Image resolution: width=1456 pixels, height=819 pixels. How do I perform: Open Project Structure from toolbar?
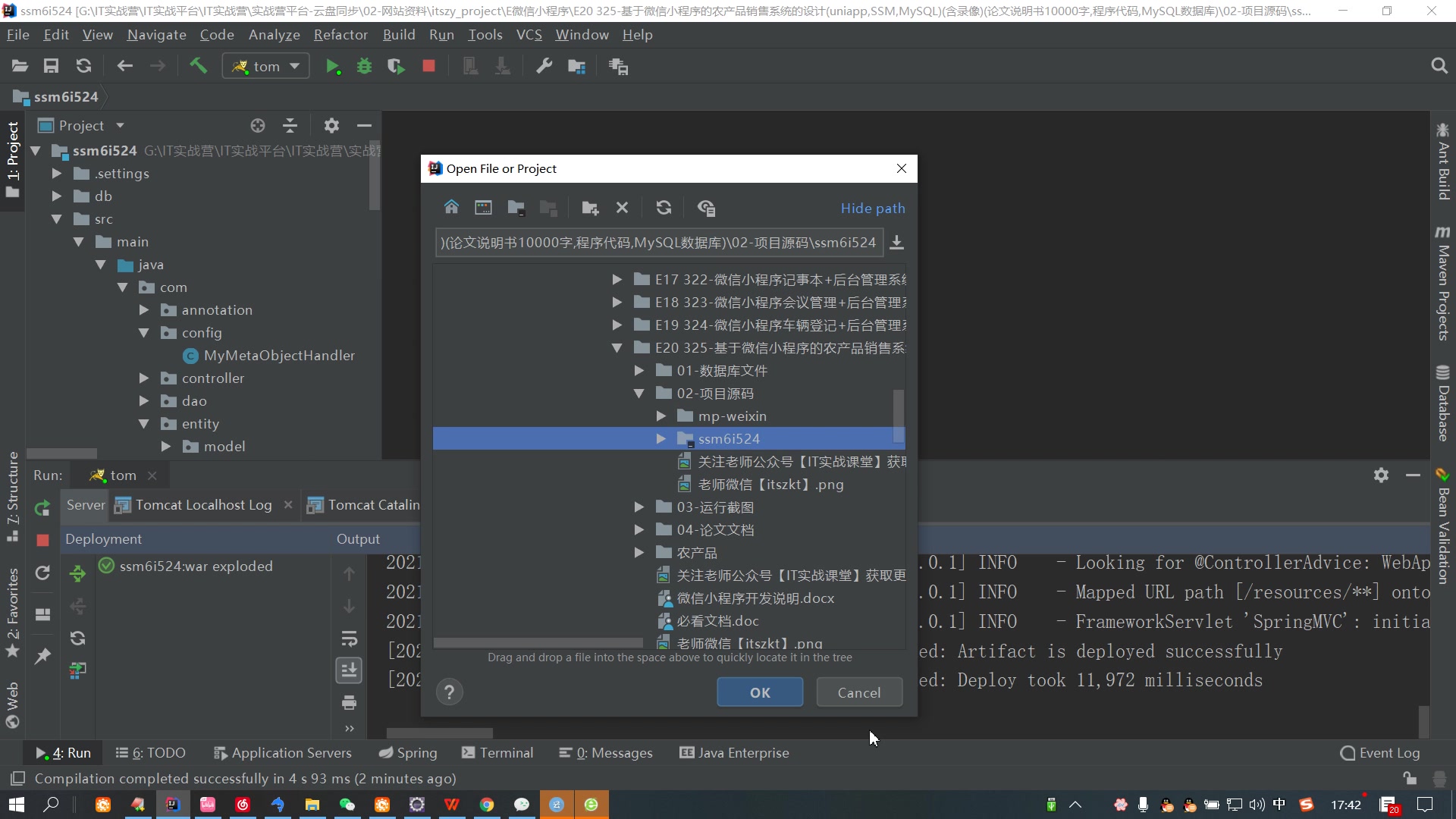click(x=576, y=67)
